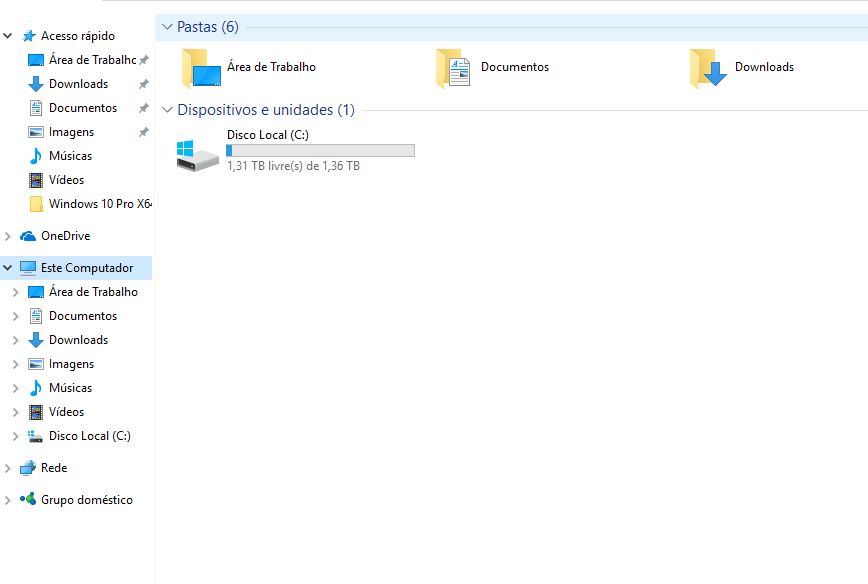Image resolution: width=868 pixels, height=584 pixels.
Task: Click the Músicas icon under Este Computador
Action: (36, 388)
